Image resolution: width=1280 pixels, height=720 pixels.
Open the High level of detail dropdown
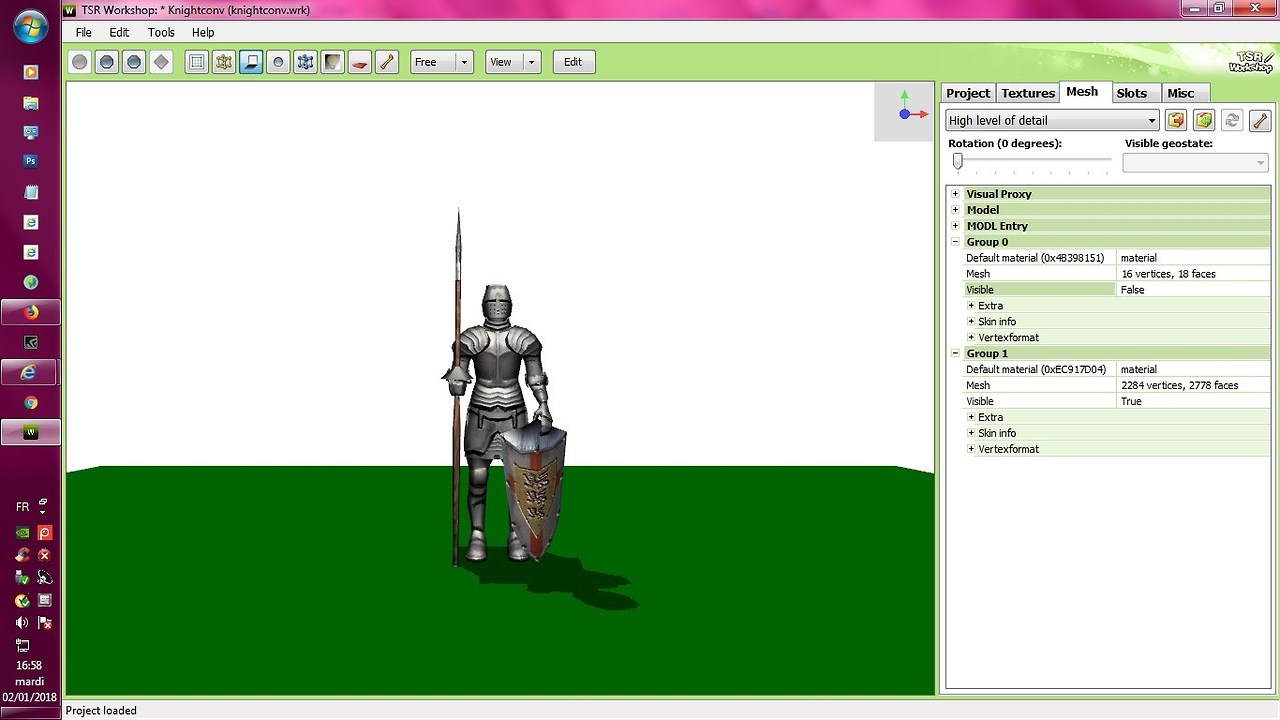[1052, 120]
